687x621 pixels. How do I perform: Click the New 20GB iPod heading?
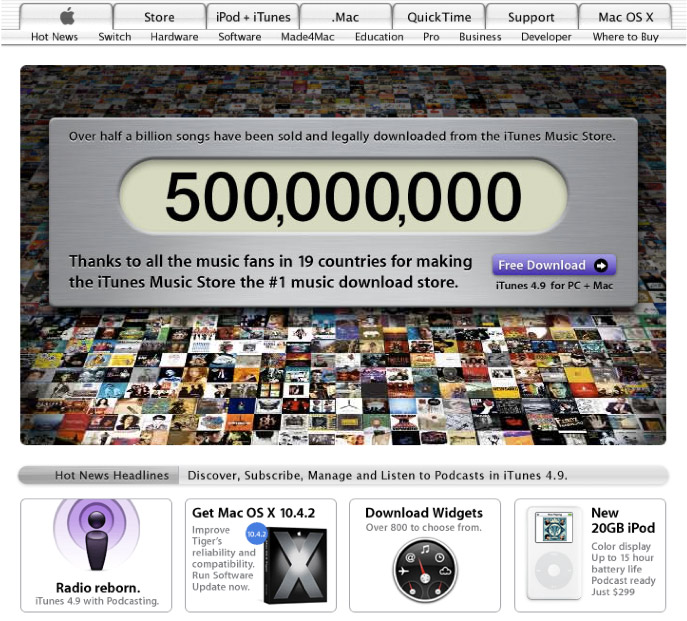pyautogui.click(x=623, y=520)
